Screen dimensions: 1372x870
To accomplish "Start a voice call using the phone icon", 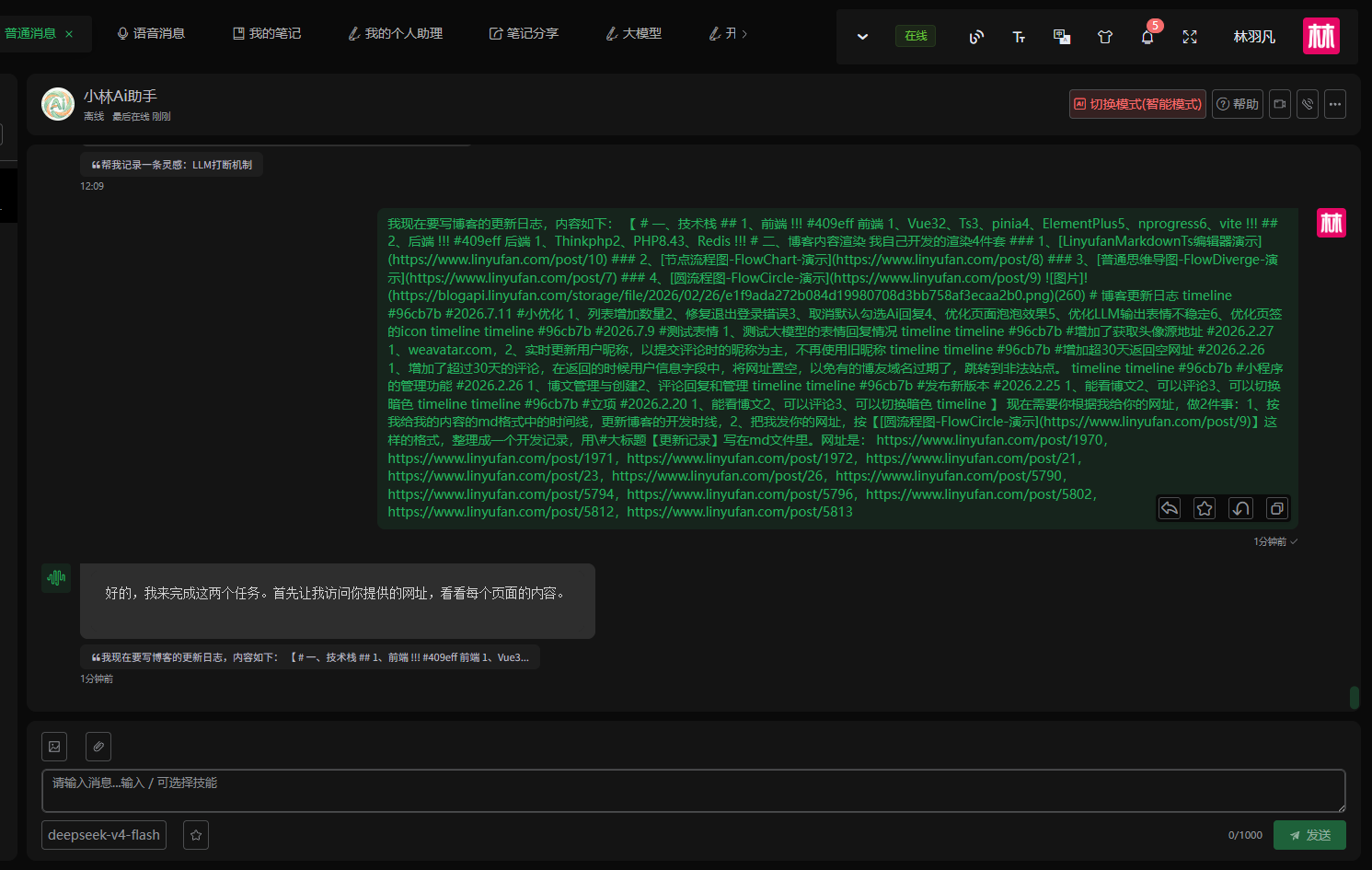I will pyautogui.click(x=1308, y=104).
